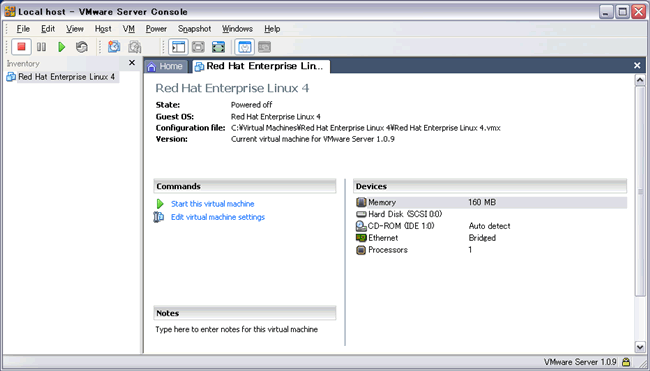The height and width of the screenshot is (371, 650).
Task: Open the Edit menu
Action: tap(48, 29)
